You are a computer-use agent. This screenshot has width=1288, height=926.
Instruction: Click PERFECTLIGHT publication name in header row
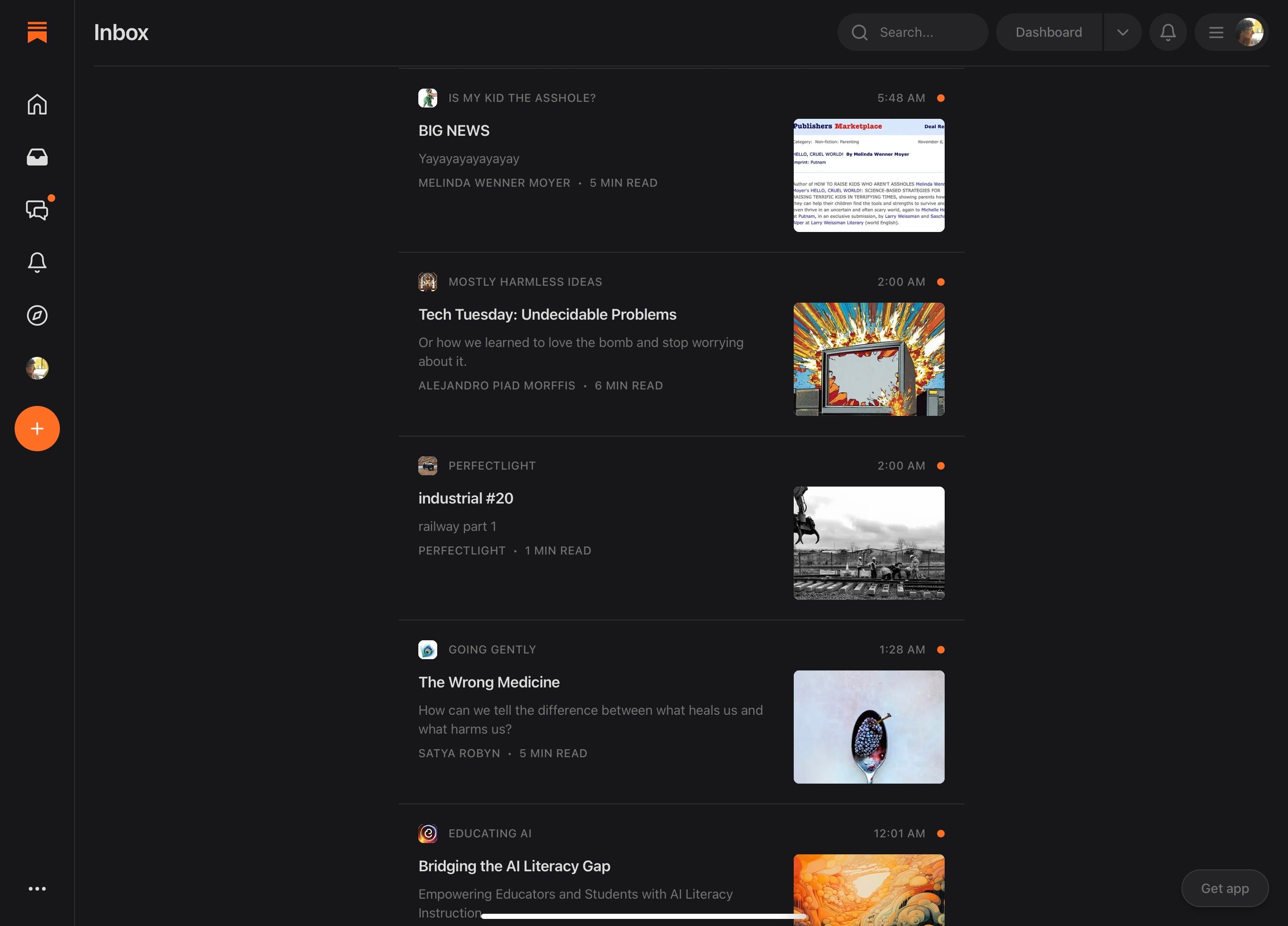click(492, 466)
